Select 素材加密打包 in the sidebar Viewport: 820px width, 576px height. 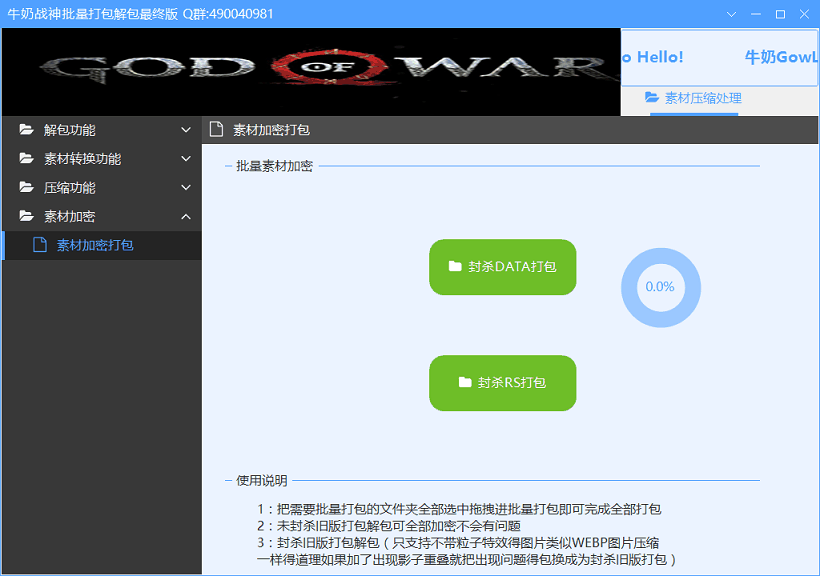(102, 245)
